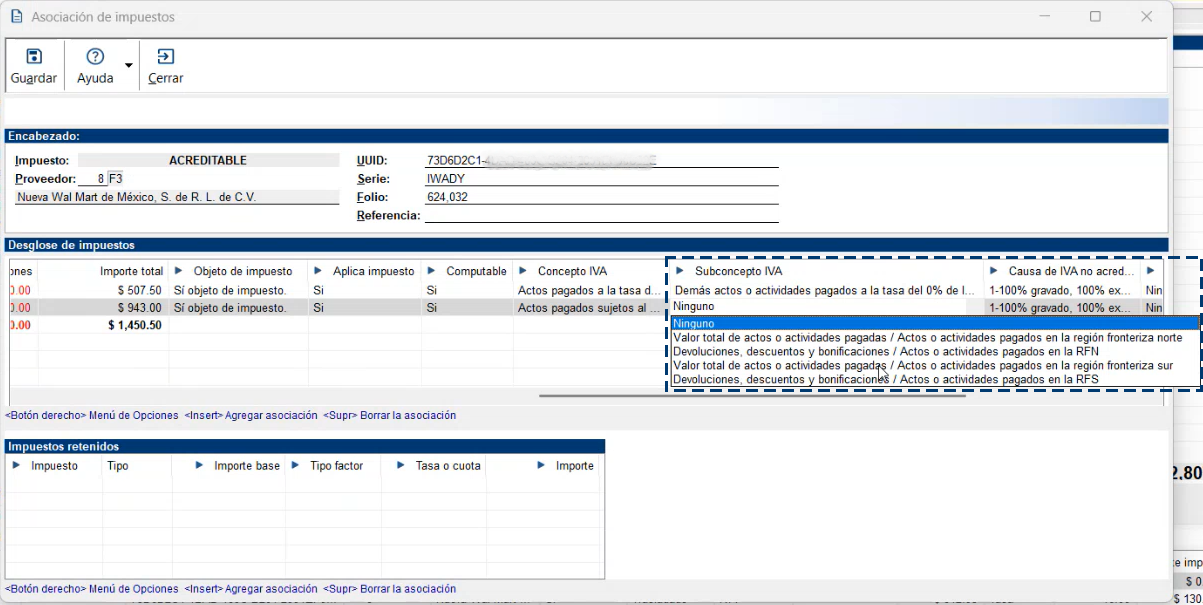Click the Concepto IVA column header arrow
The width and height of the screenshot is (1203, 605).
(523, 271)
